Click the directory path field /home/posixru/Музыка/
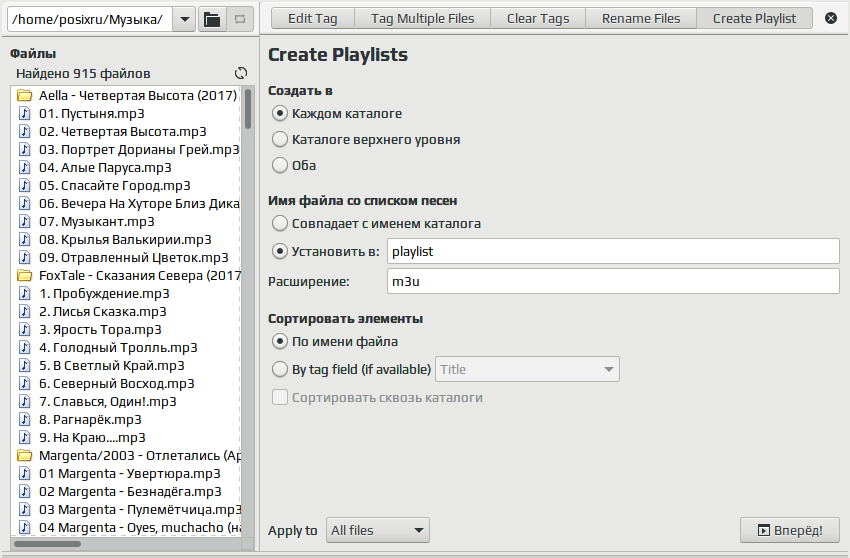 (x=91, y=20)
